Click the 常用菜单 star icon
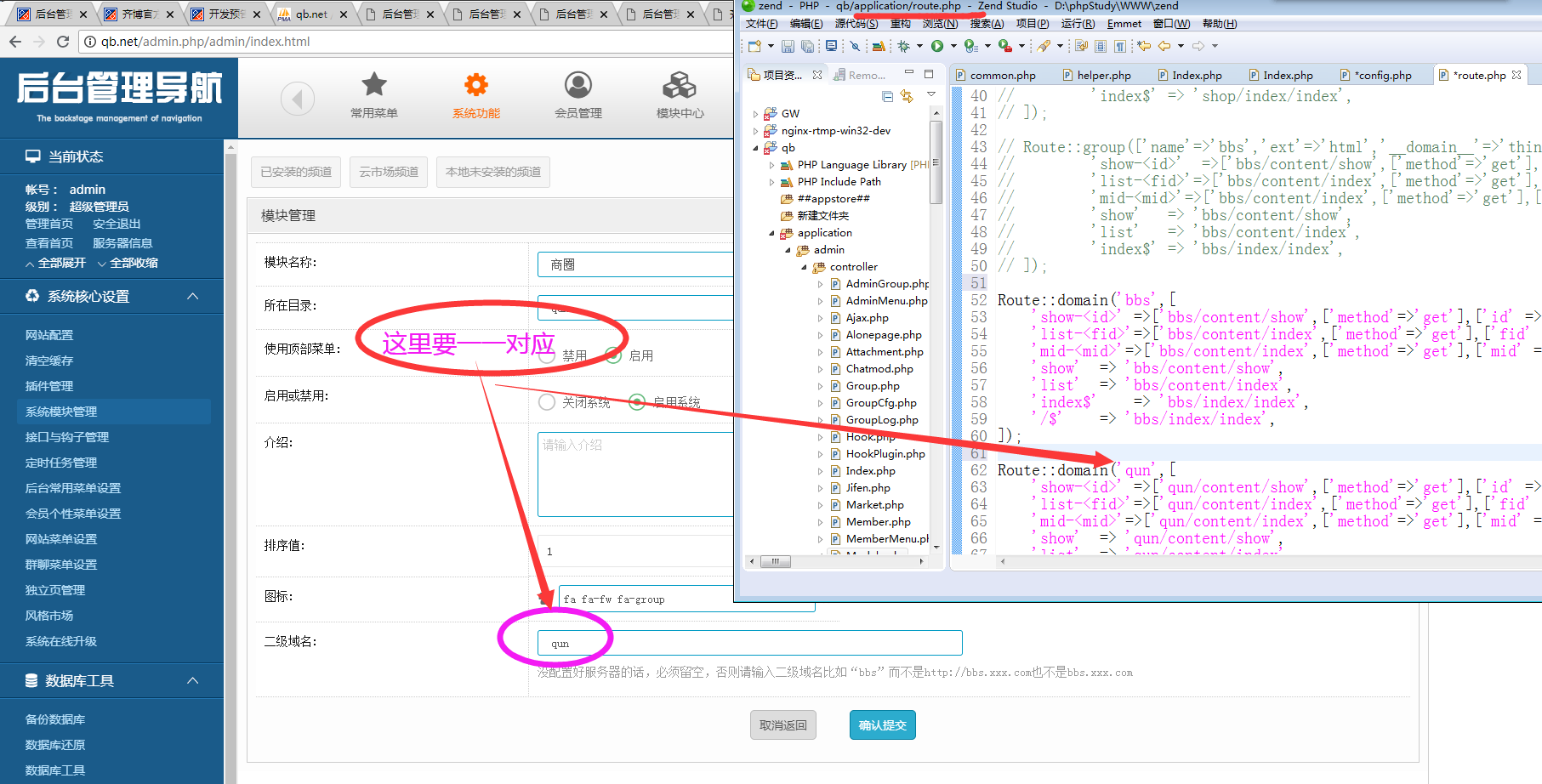Screen dimensions: 1542x784 pos(374,86)
